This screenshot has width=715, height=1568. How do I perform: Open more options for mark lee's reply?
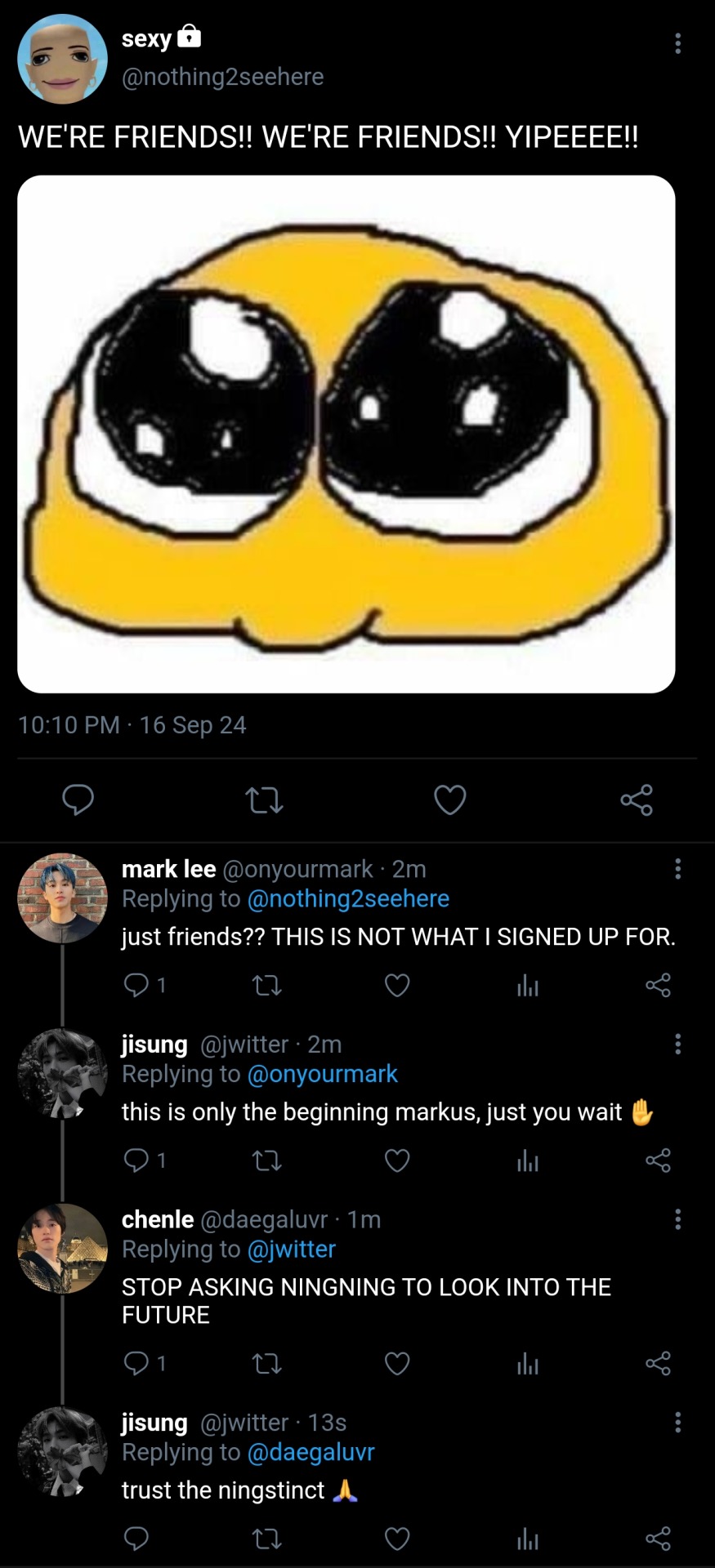tap(677, 869)
